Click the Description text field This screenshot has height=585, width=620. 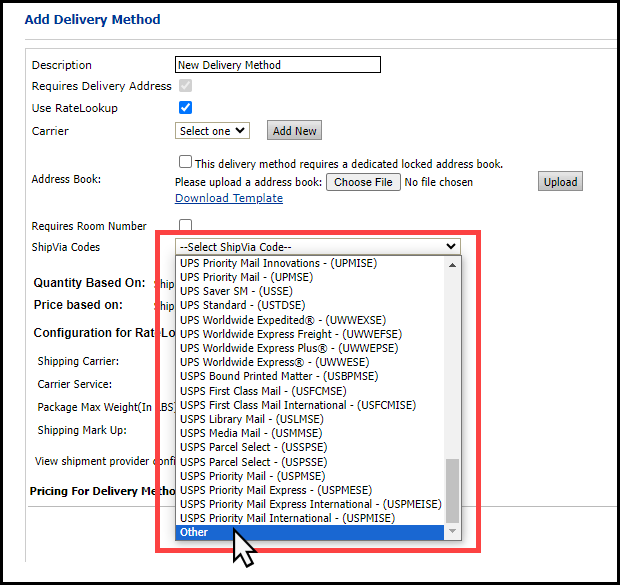(x=277, y=65)
